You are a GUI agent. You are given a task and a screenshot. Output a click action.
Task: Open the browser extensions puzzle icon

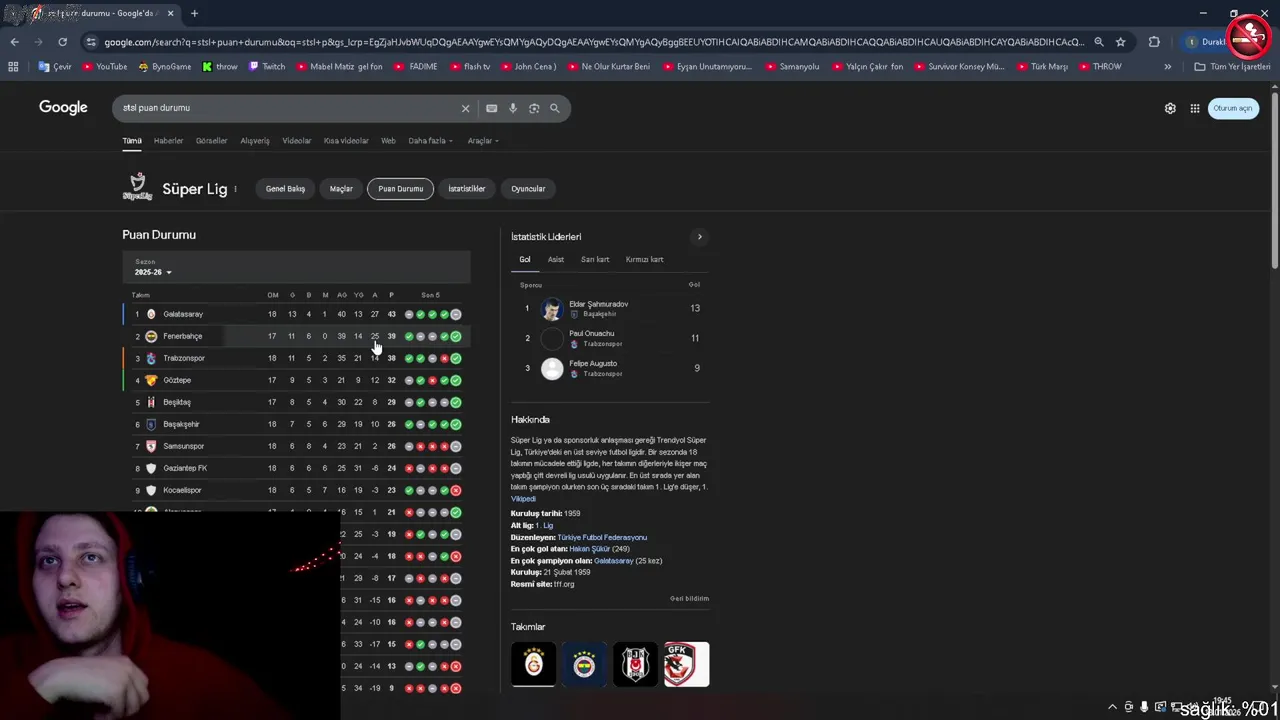pyautogui.click(x=1154, y=42)
